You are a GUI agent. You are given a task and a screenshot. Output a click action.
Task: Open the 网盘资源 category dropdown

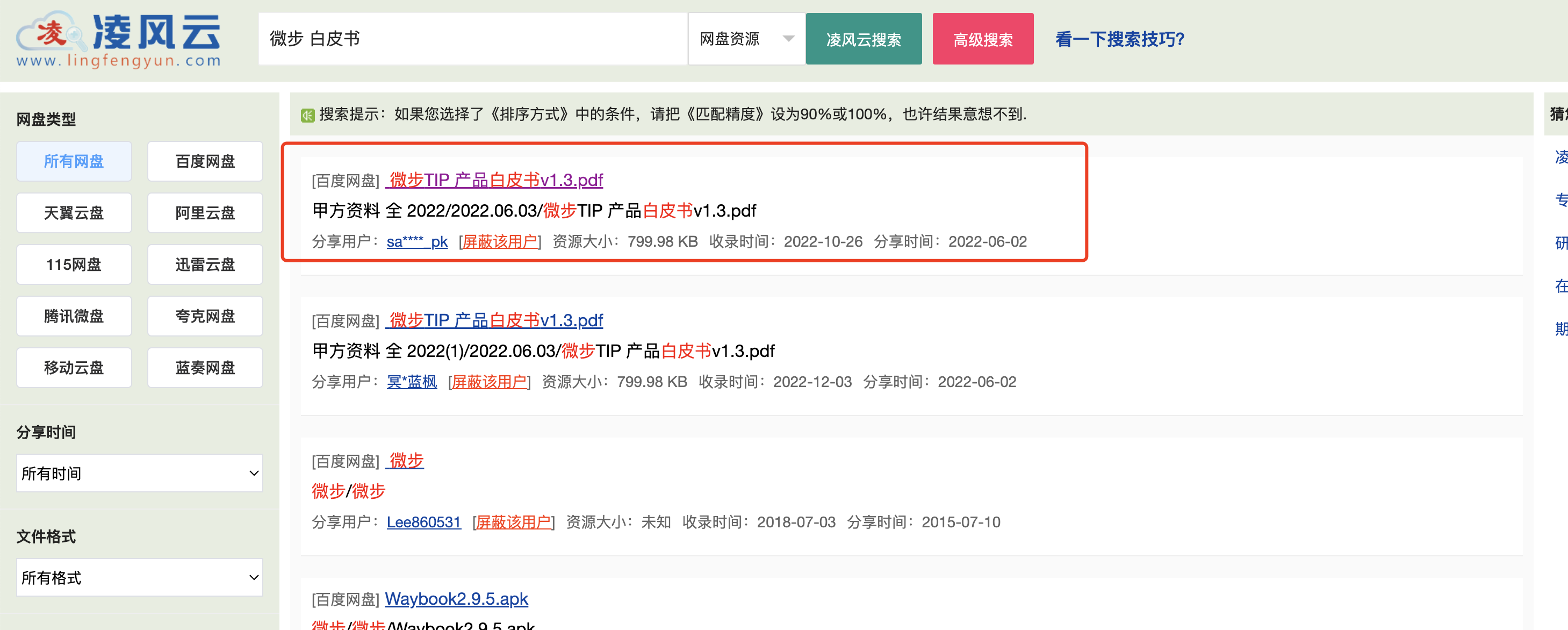tap(745, 38)
